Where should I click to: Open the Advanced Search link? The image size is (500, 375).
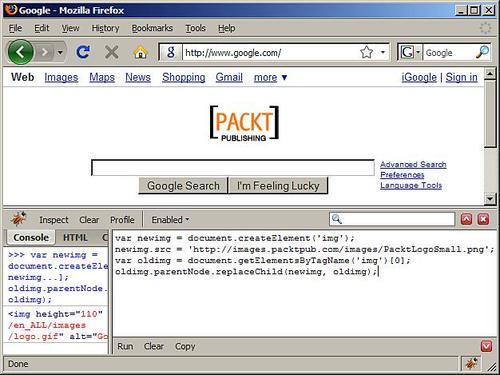pyautogui.click(x=413, y=165)
